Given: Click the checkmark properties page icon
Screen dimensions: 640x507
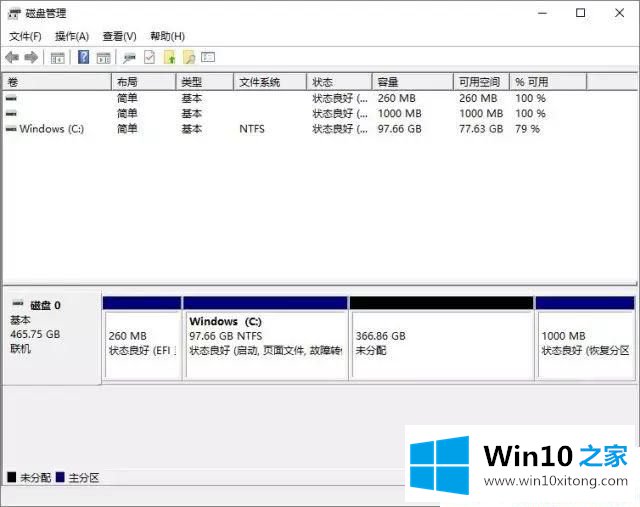Looking at the screenshot, I should [149, 57].
